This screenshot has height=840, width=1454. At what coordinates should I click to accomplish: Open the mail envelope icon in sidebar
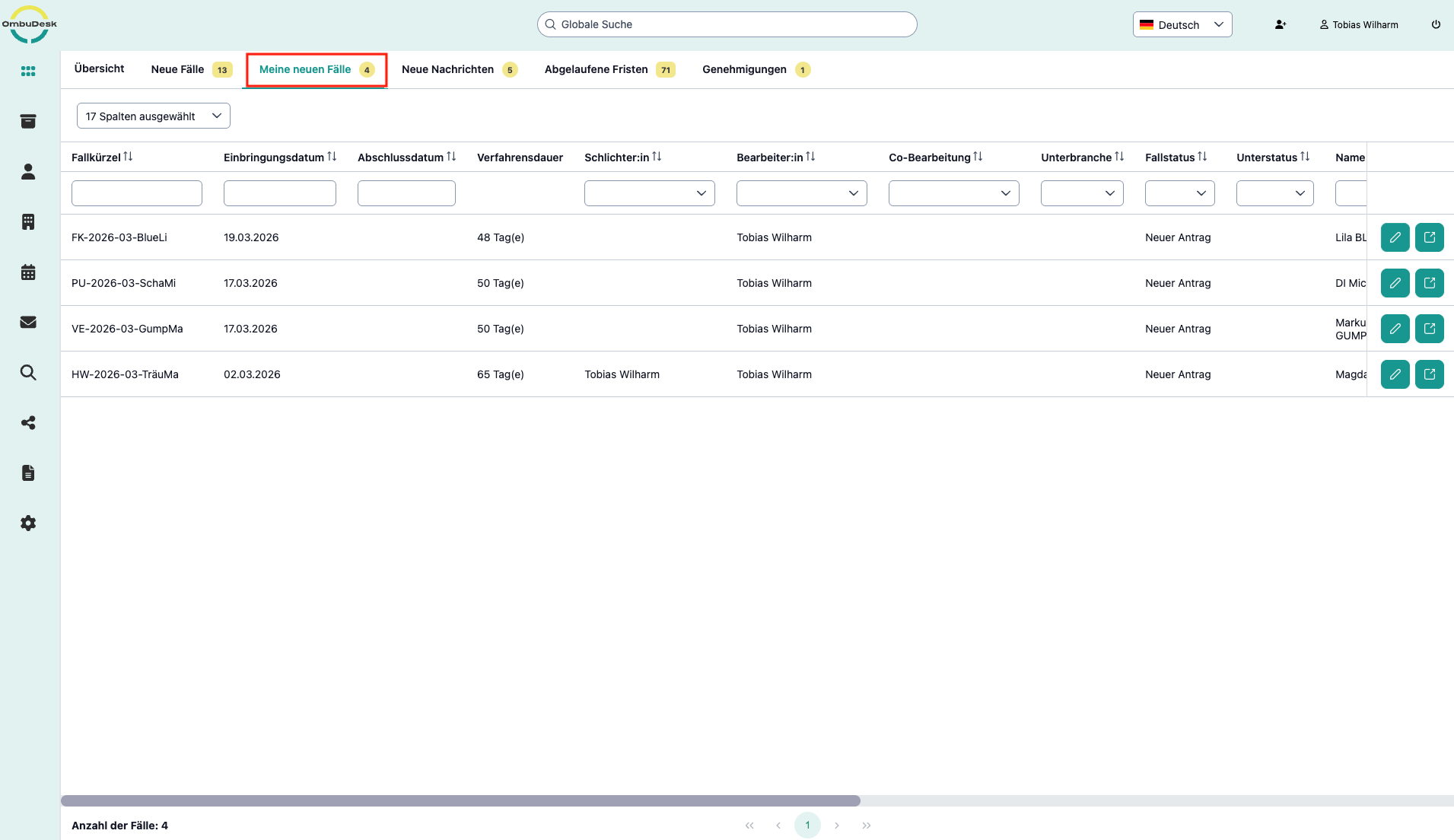pyautogui.click(x=28, y=323)
